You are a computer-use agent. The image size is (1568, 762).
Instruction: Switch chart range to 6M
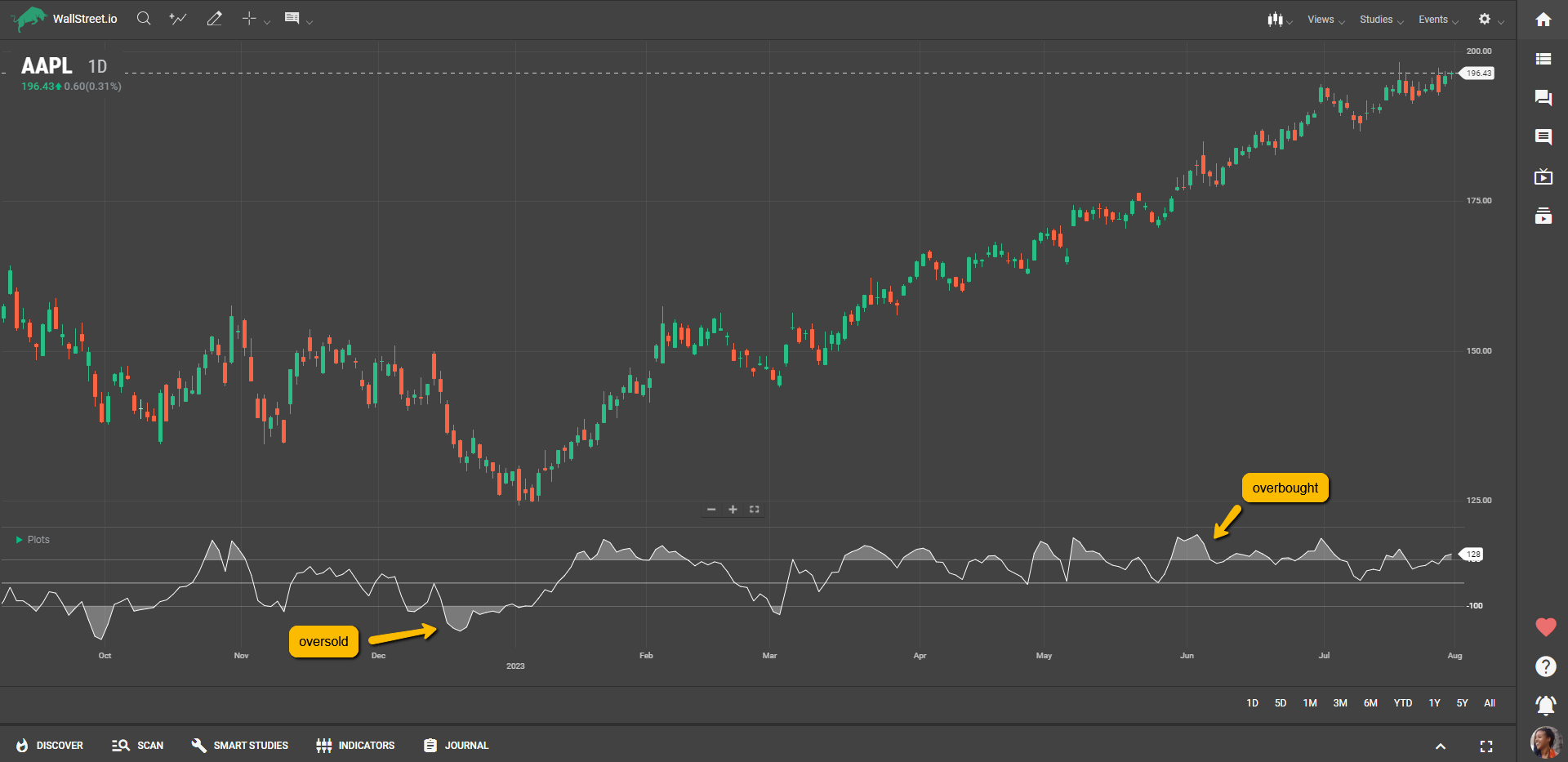1370,703
